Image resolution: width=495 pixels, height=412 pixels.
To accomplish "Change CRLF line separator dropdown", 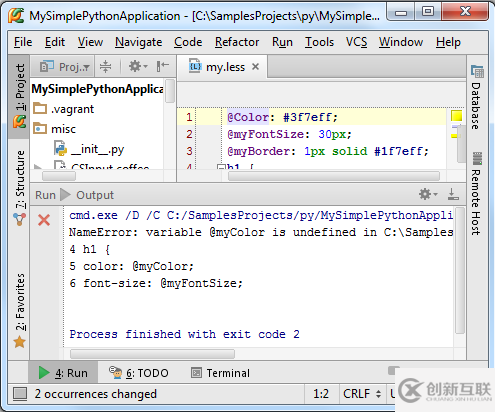I will [x=362, y=394].
